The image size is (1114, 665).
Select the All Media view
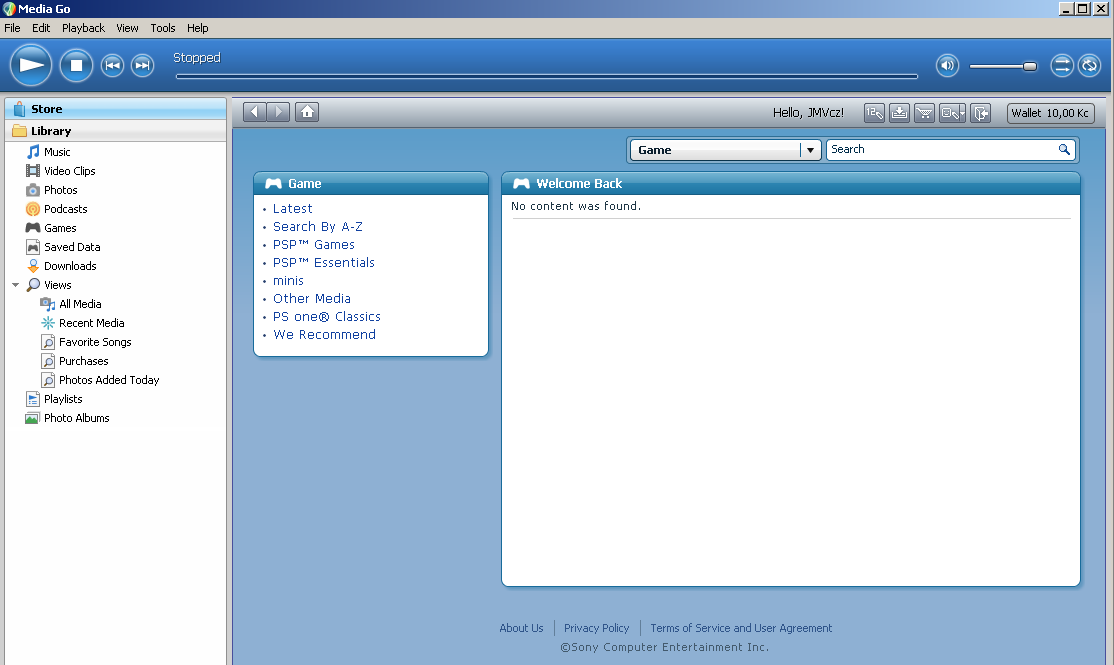(80, 304)
